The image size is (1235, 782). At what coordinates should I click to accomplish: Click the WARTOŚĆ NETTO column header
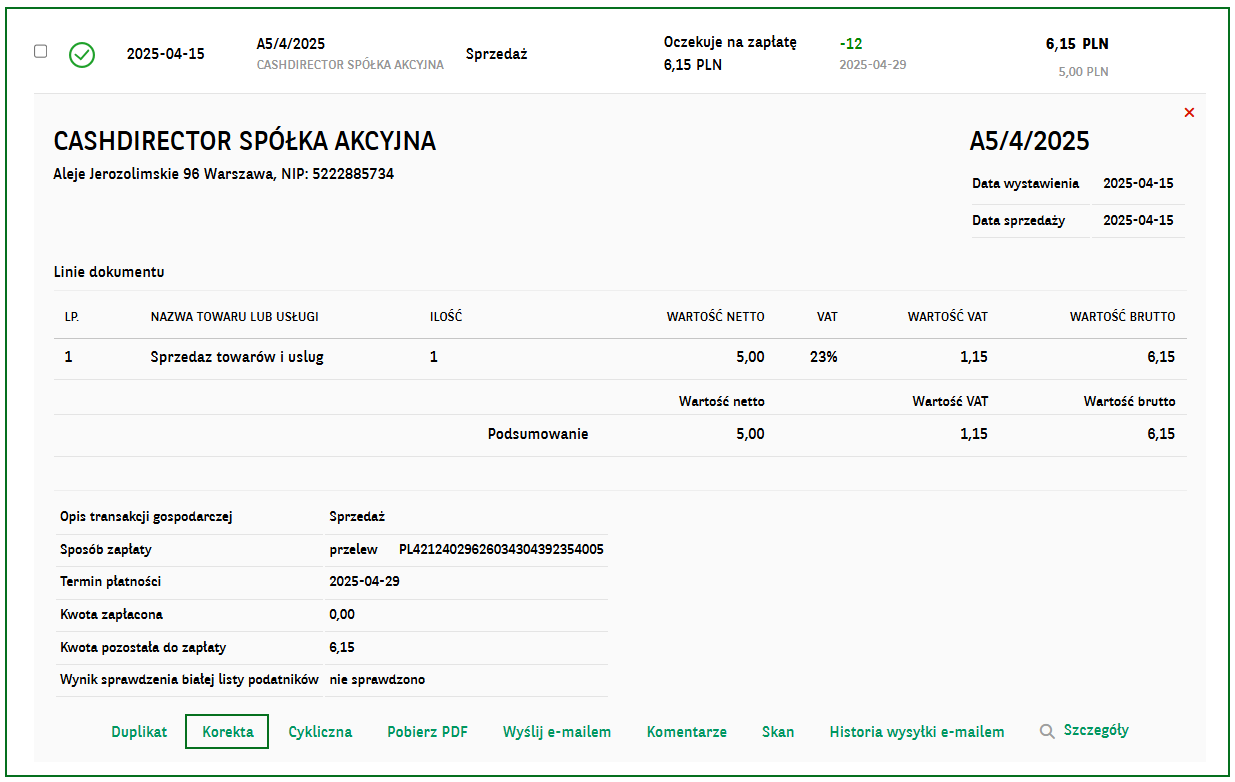coord(716,317)
